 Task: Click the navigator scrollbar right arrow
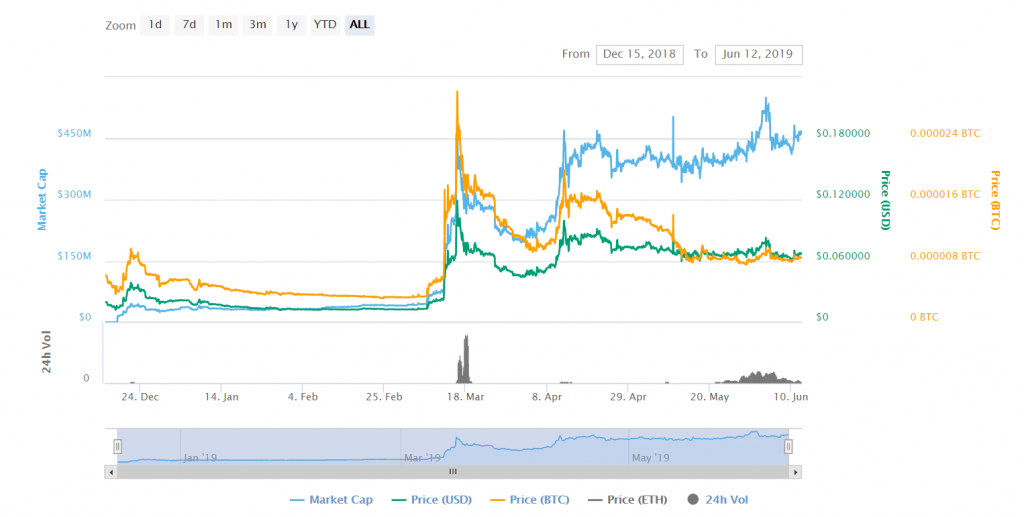pos(796,471)
